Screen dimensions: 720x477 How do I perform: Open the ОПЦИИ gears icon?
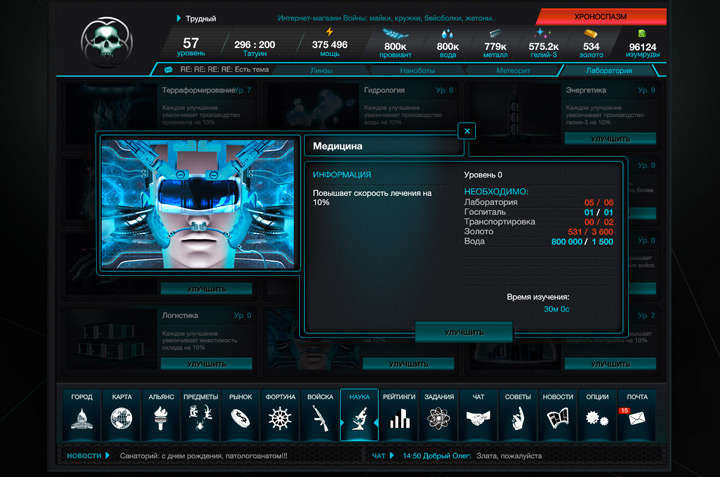[597, 415]
